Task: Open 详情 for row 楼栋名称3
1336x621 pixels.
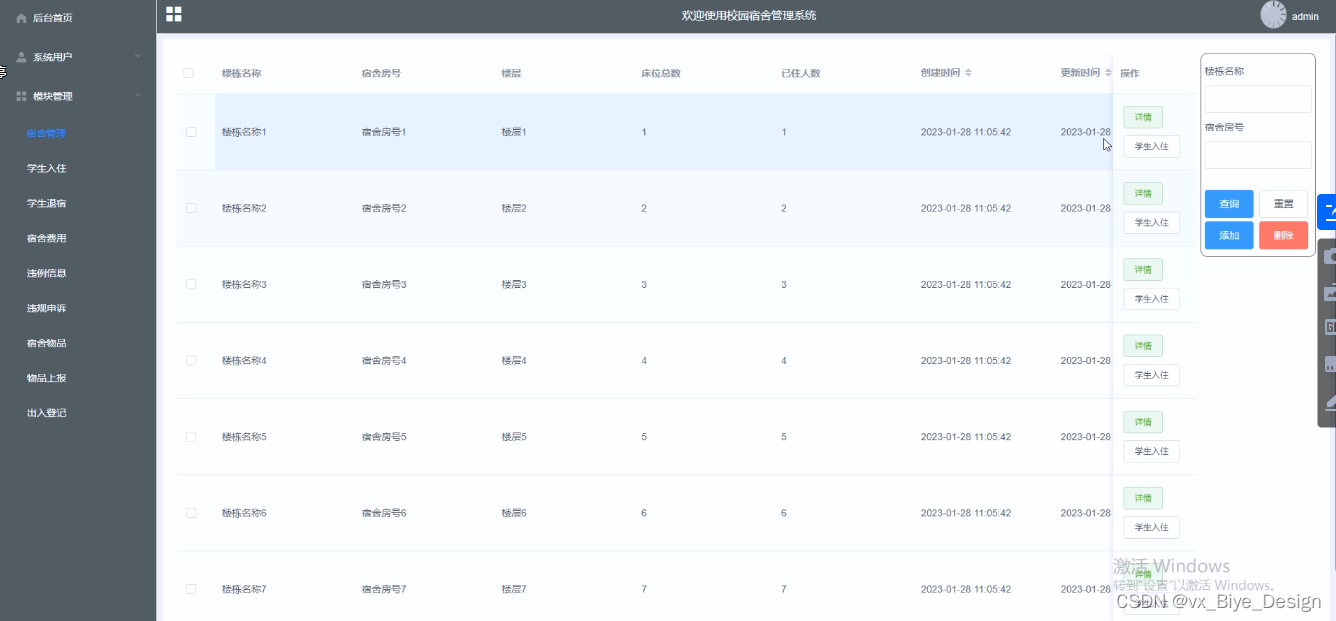Action: point(1143,269)
